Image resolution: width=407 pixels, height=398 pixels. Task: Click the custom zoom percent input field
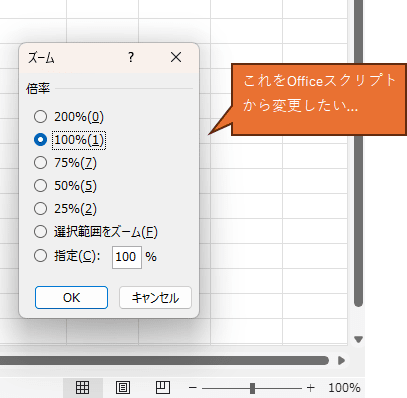(127, 257)
